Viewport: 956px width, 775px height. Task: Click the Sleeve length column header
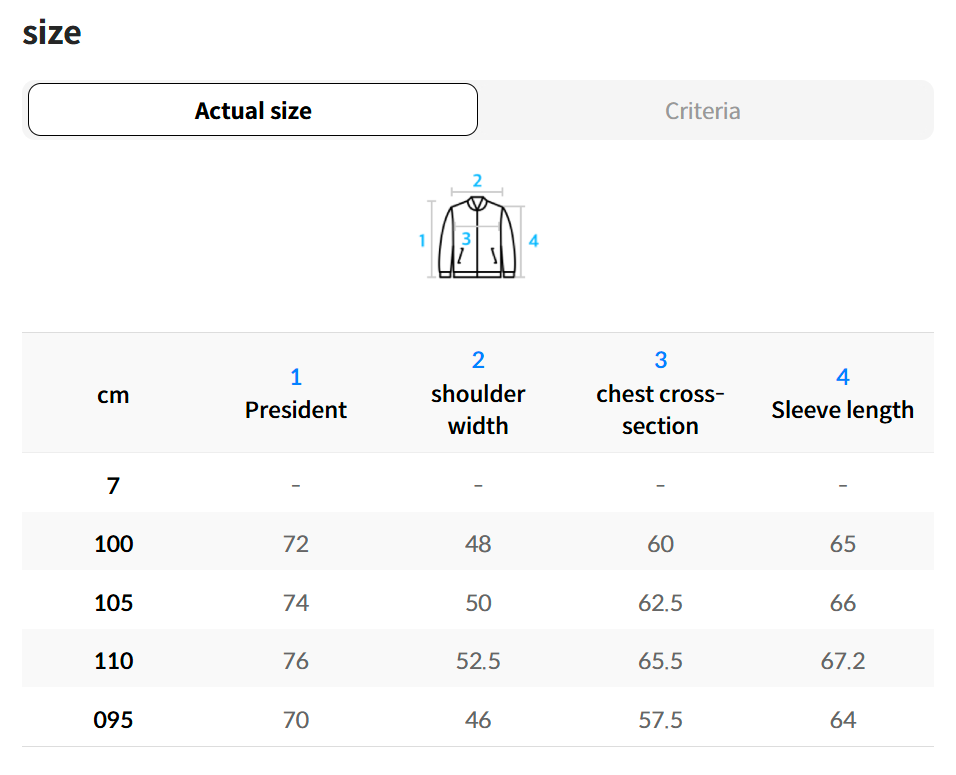pos(843,394)
